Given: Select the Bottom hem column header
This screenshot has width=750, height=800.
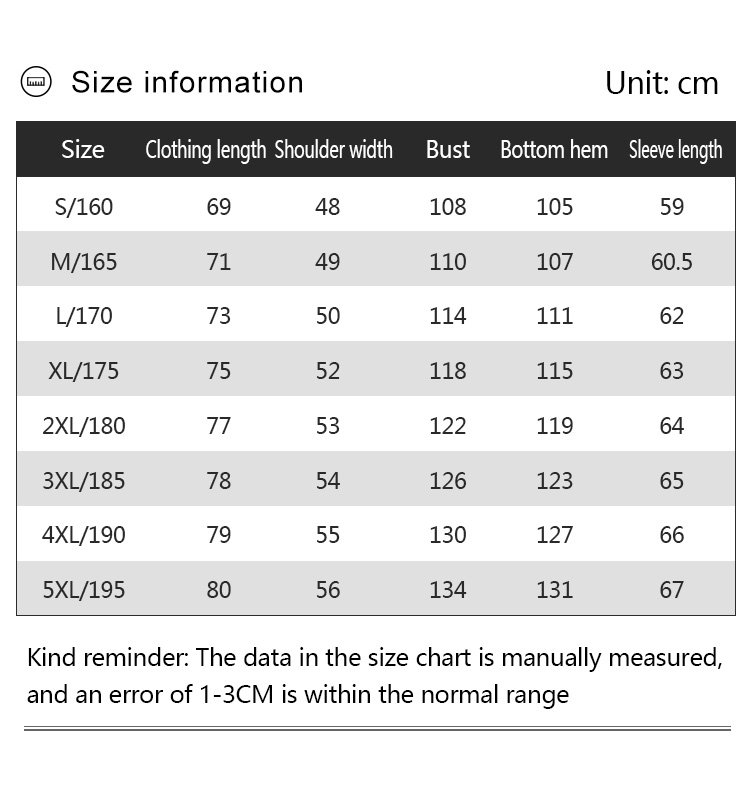Looking at the screenshot, I should pyautogui.click(x=554, y=150).
